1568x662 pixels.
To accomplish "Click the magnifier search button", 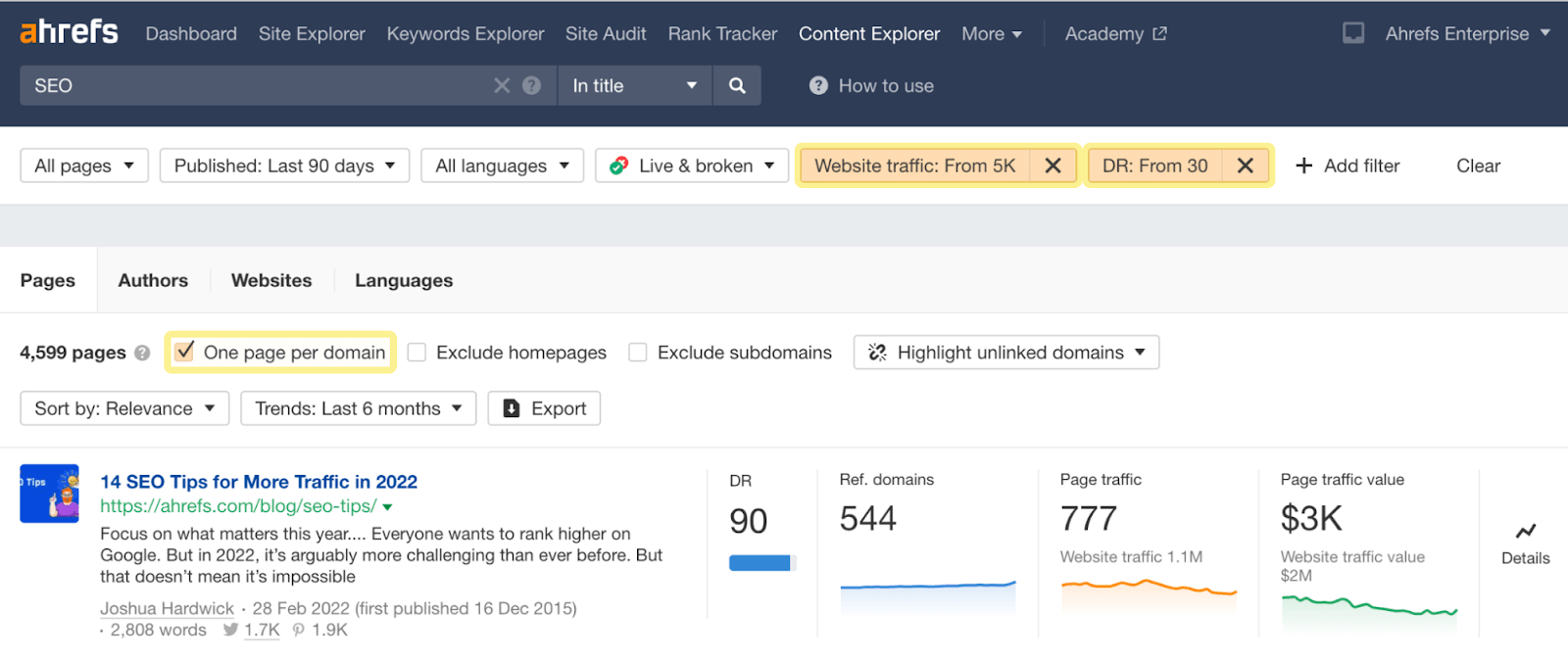I will pos(737,86).
